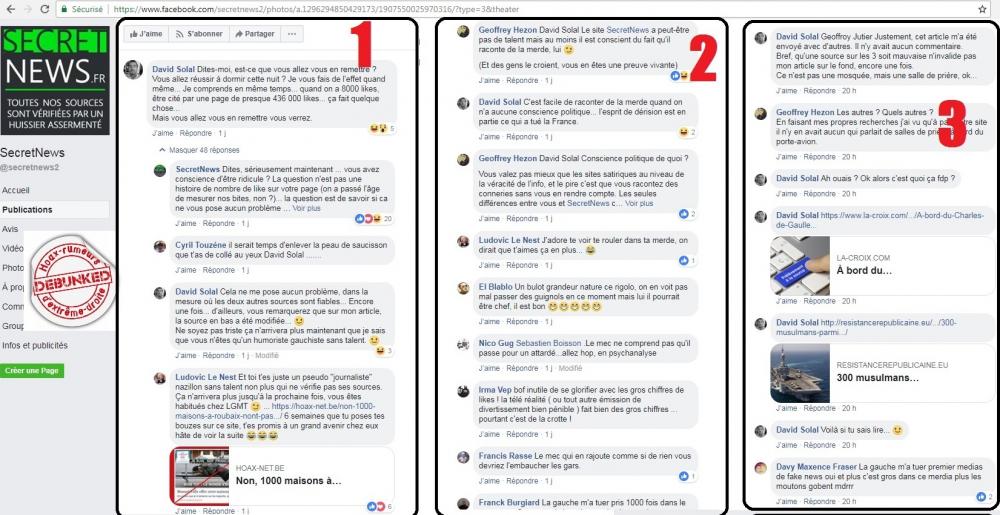The image size is (1000, 515).
Task: Reload the page with browser refresh icon
Action: (x=45, y=9)
